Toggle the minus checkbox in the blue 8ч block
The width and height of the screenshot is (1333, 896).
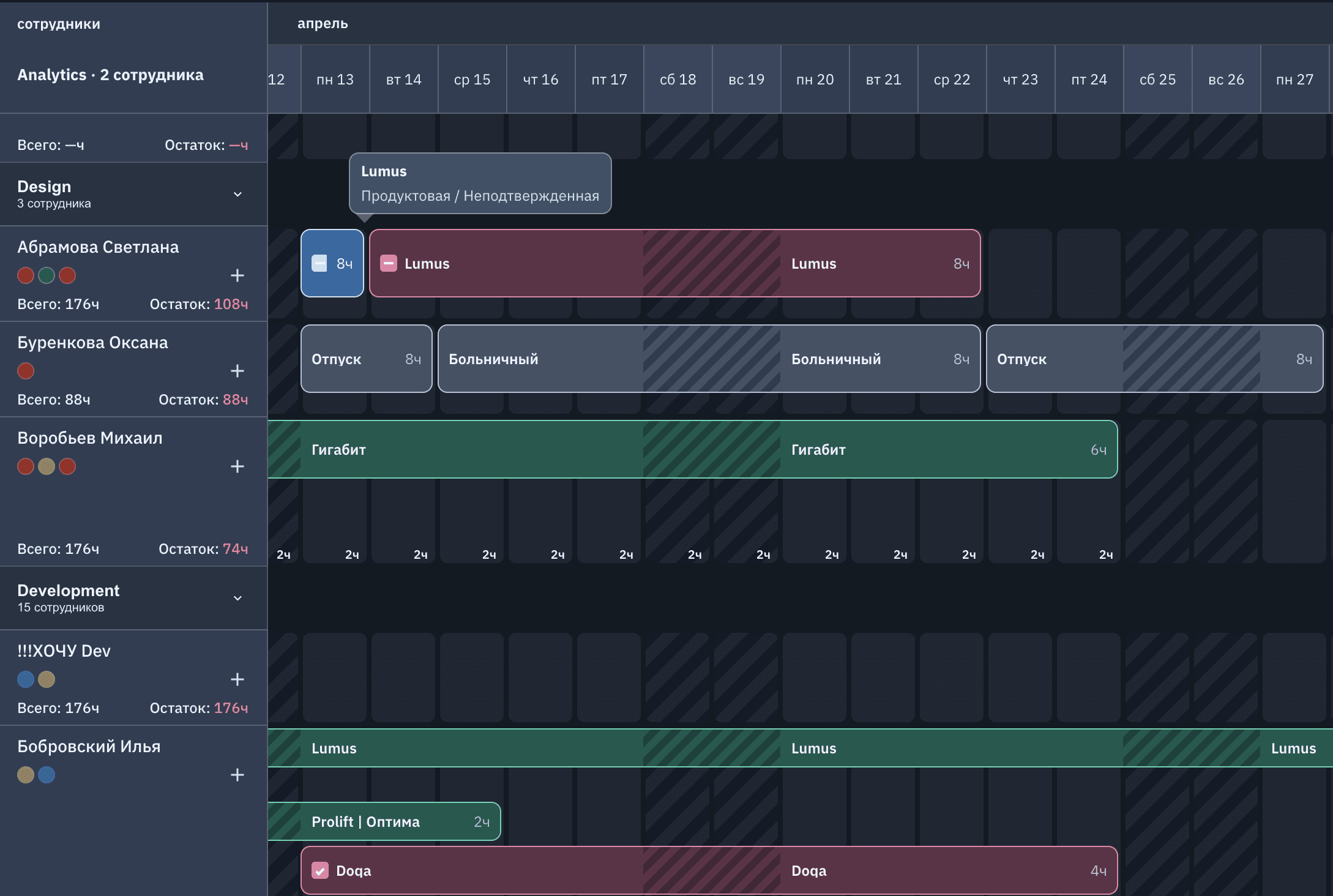click(319, 263)
